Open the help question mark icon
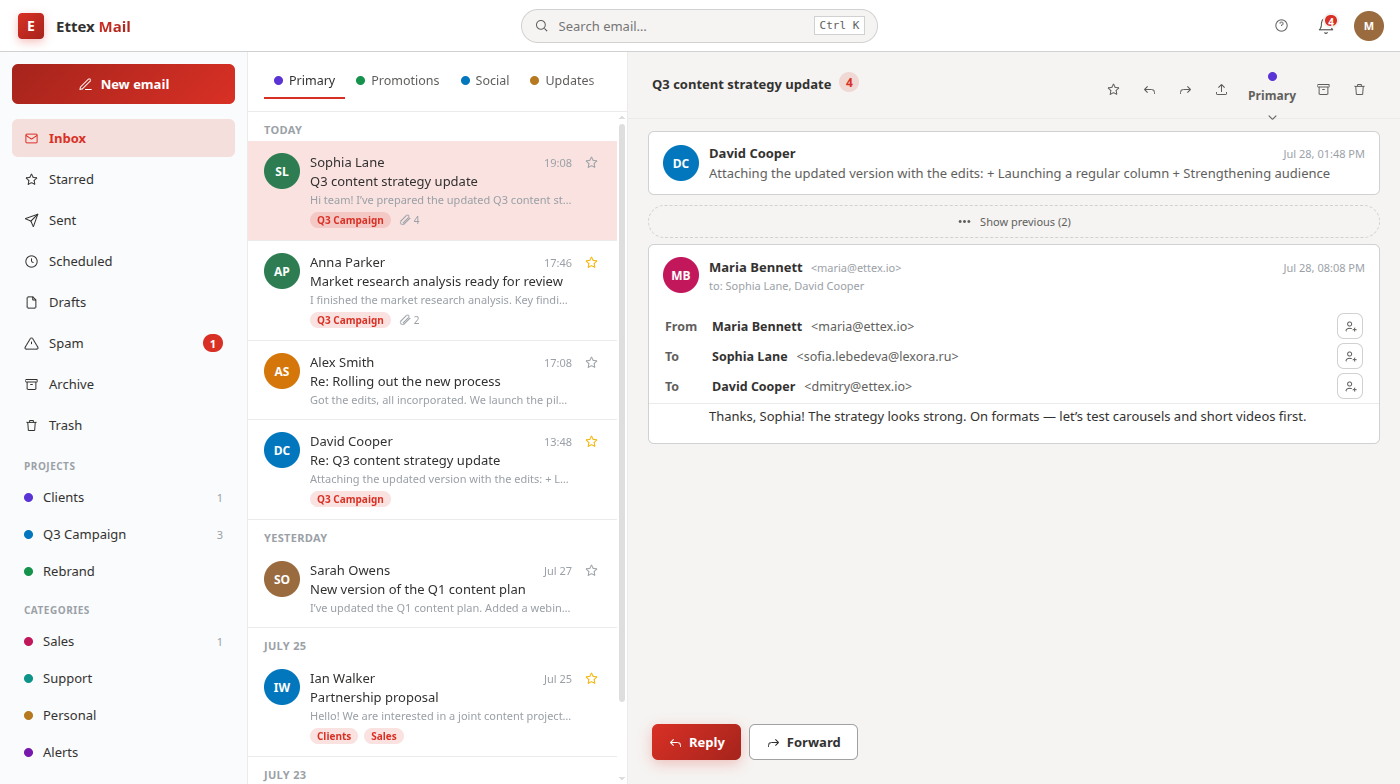1400x784 pixels. (x=1282, y=26)
